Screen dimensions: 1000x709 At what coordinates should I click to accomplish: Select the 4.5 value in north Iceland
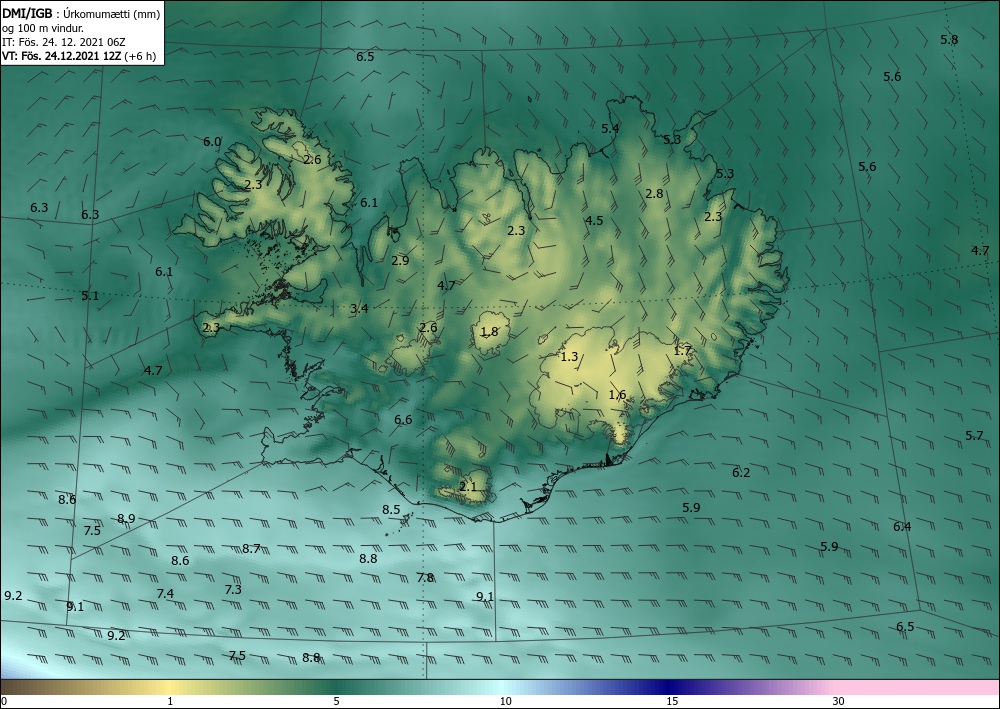tap(594, 221)
